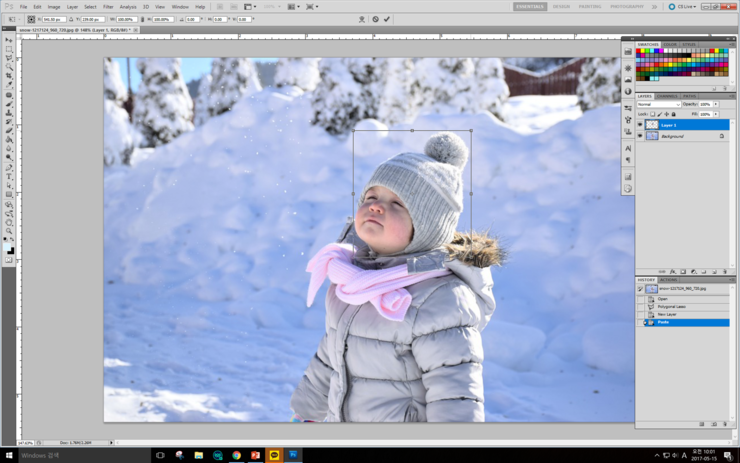
Task: Select the Polygonal Lasso history state
Action: pos(671,306)
